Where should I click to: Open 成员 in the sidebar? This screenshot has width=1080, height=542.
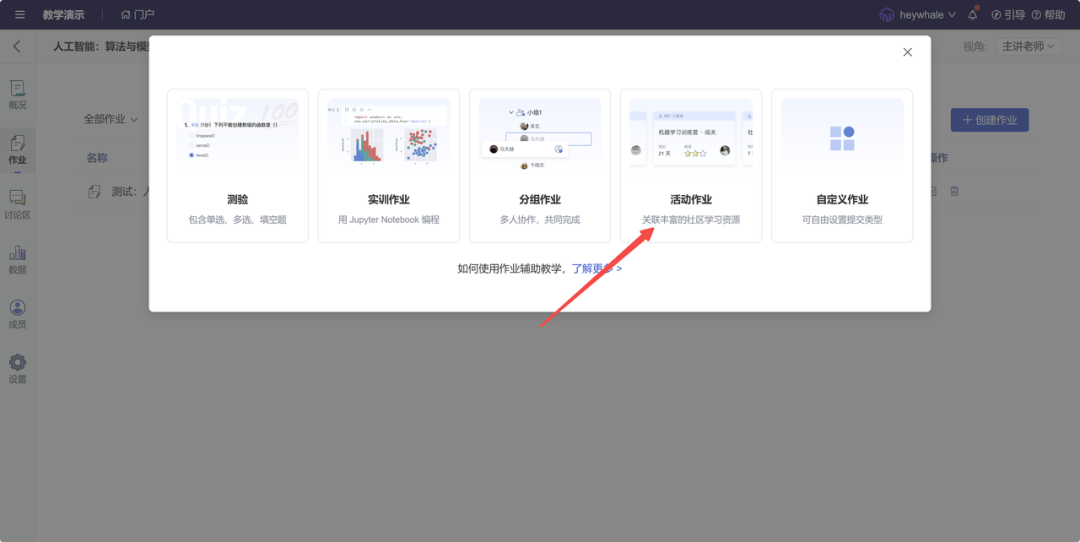pyautogui.click(x=17, y=314)
